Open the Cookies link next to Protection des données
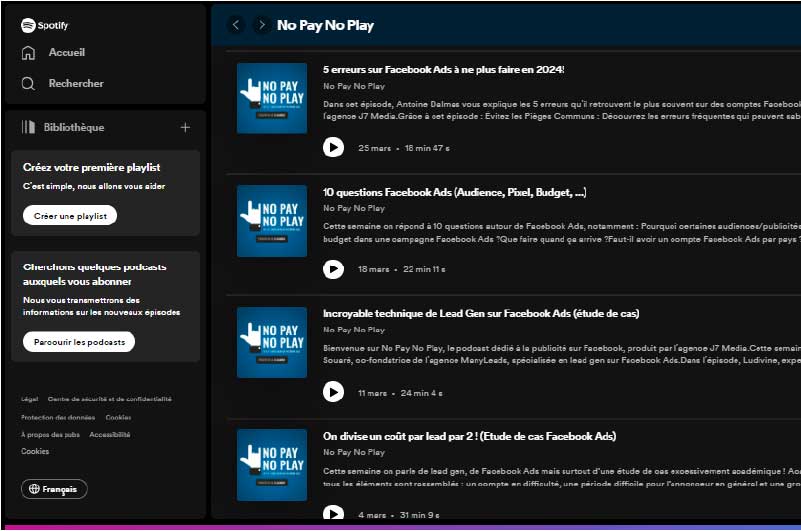This screenshot has width=801, height=531. click(119, 418)
